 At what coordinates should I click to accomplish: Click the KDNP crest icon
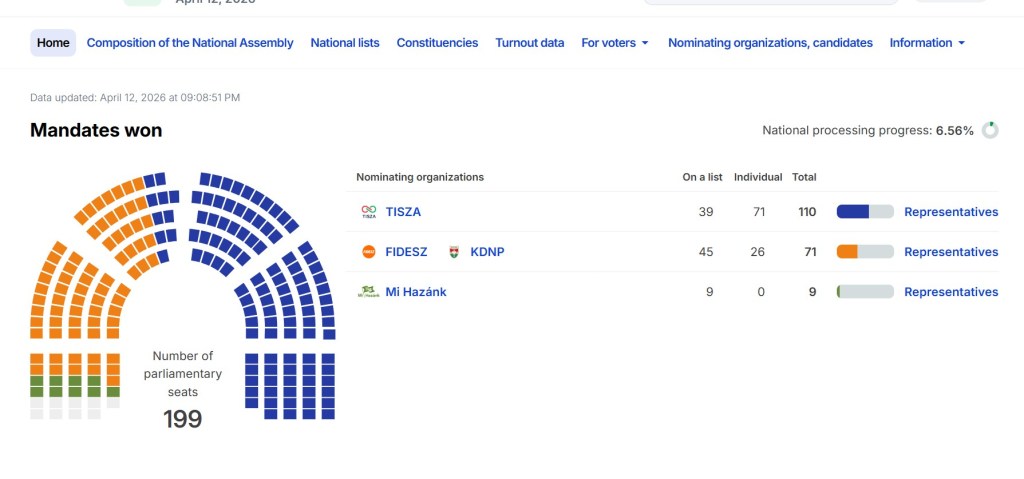(x=454, y=252)
